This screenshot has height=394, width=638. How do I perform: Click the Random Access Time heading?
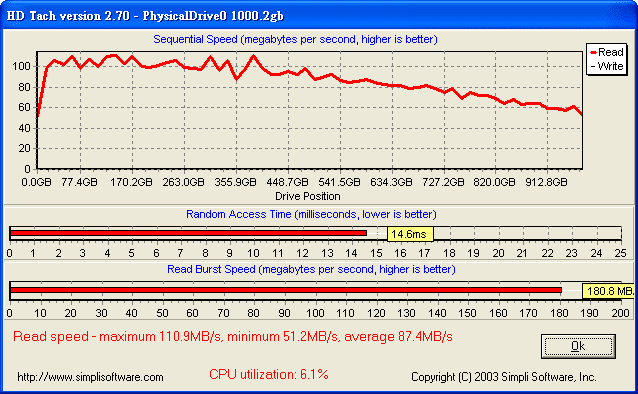311,214
